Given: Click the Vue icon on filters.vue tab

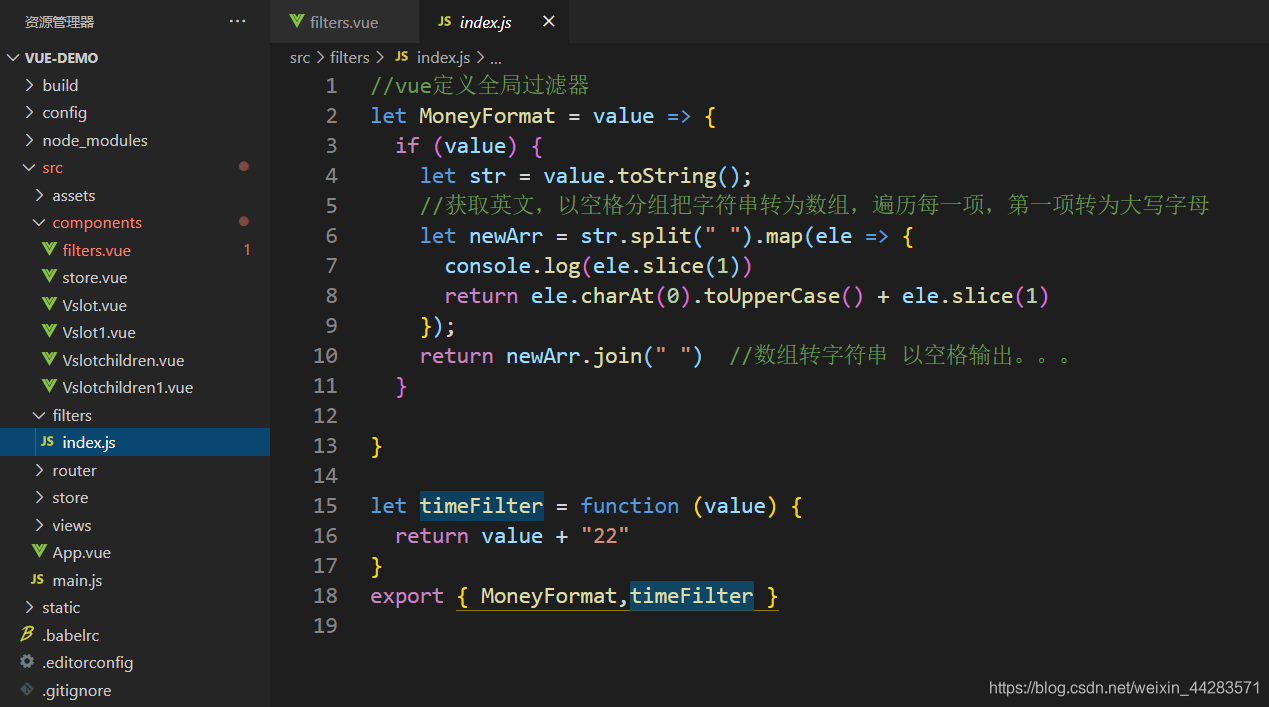Looking at the screenshot, I should pyautogui.click(x=296, y=21).
